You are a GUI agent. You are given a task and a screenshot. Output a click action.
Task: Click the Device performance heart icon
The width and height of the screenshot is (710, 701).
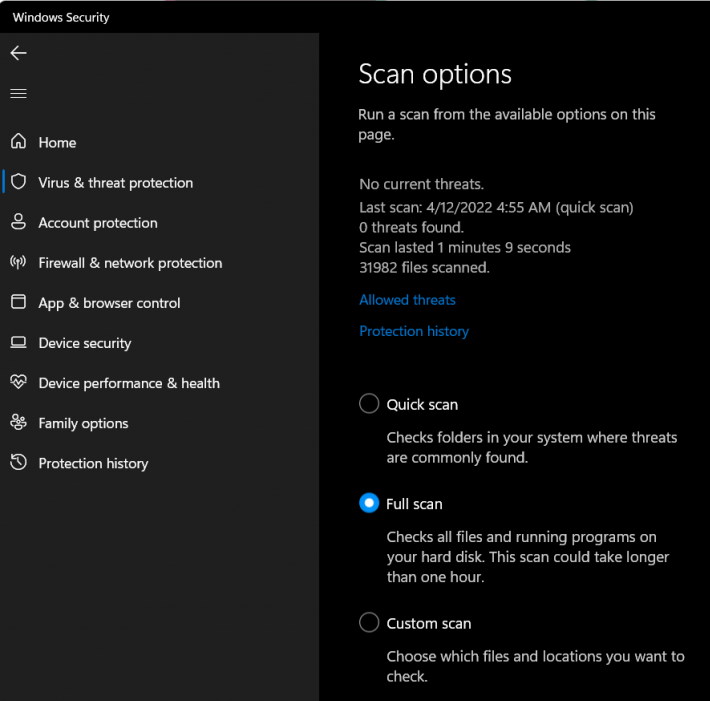(x=19, y=382)
